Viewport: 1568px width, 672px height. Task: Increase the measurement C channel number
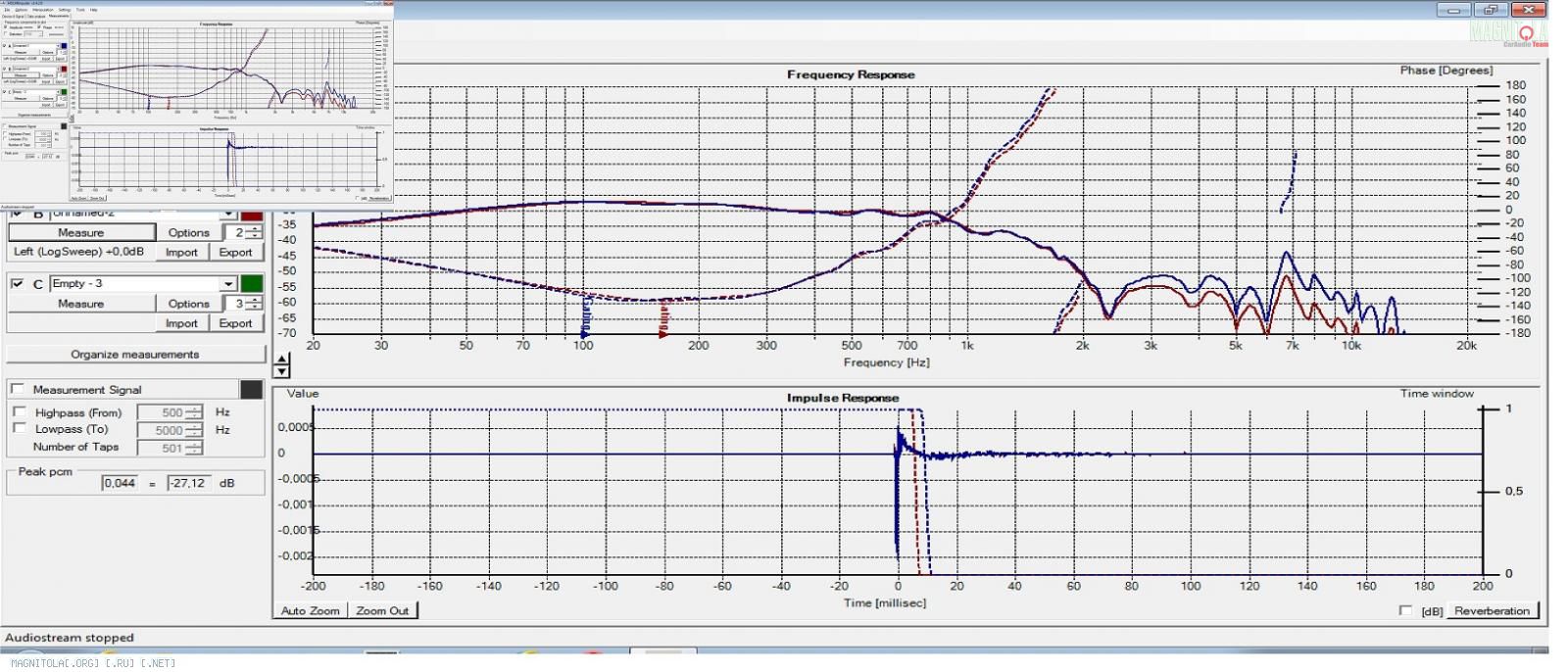click(255, 300)
